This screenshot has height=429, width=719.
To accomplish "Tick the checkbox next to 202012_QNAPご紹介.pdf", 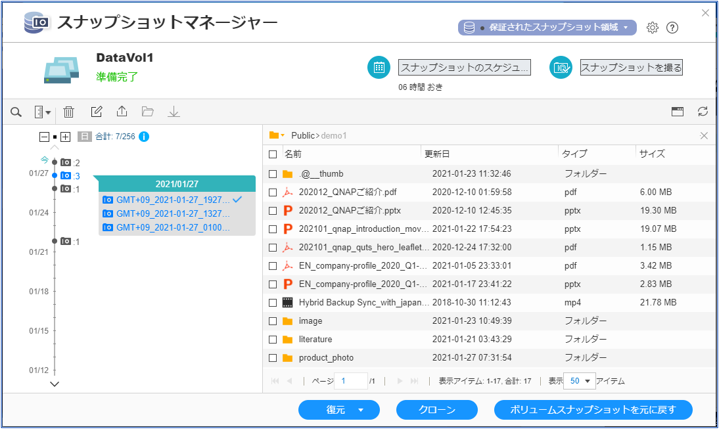I will click(273, 191).
